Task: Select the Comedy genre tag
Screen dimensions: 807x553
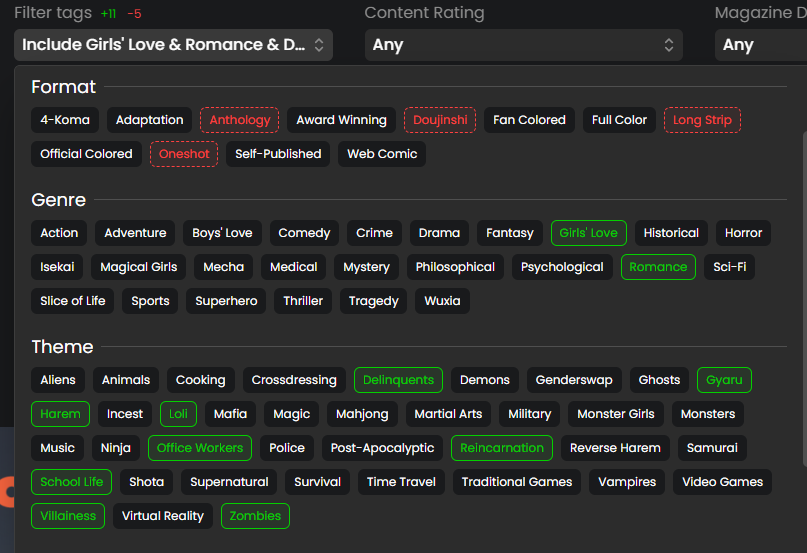Action: click(304, 233)
